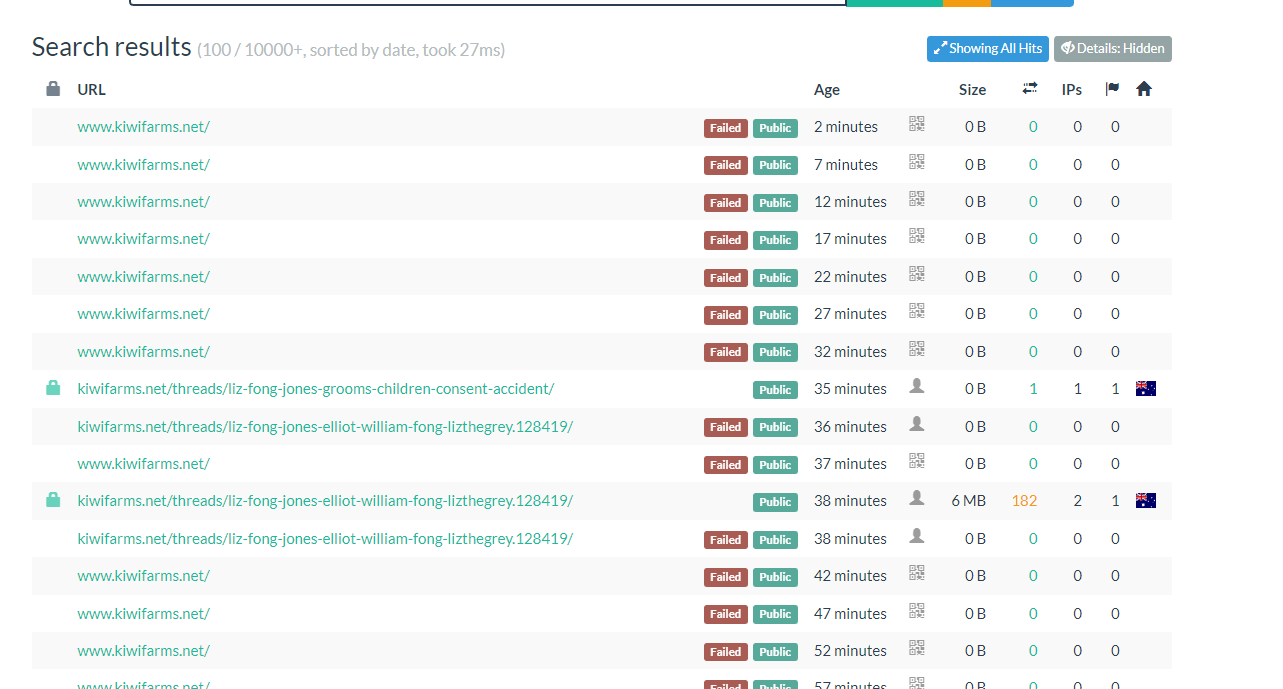The image size is (1283, 689).
Task: Click QR code icon in 27 minutes row
Action: (916, 311)
